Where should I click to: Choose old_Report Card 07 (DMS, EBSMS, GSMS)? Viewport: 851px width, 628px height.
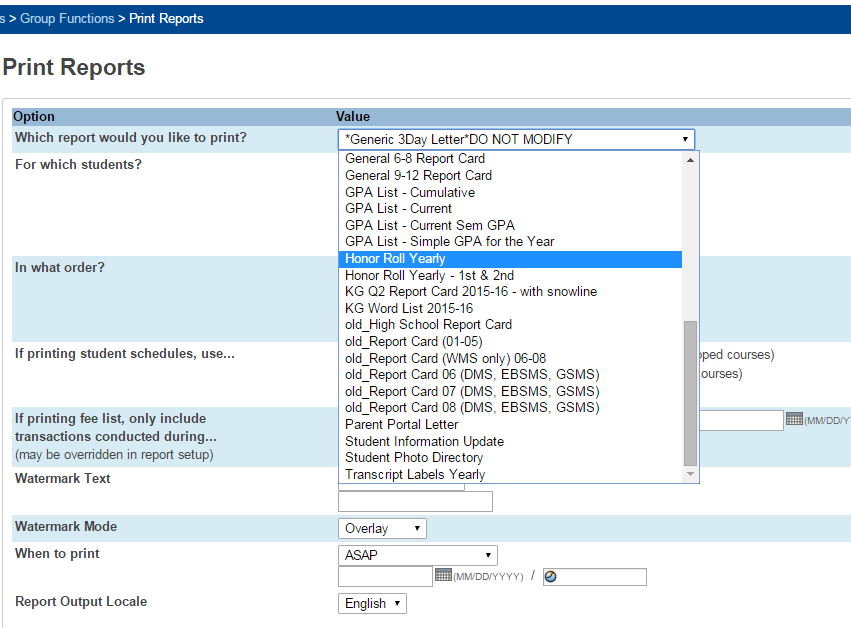click(x=510, y=391)
